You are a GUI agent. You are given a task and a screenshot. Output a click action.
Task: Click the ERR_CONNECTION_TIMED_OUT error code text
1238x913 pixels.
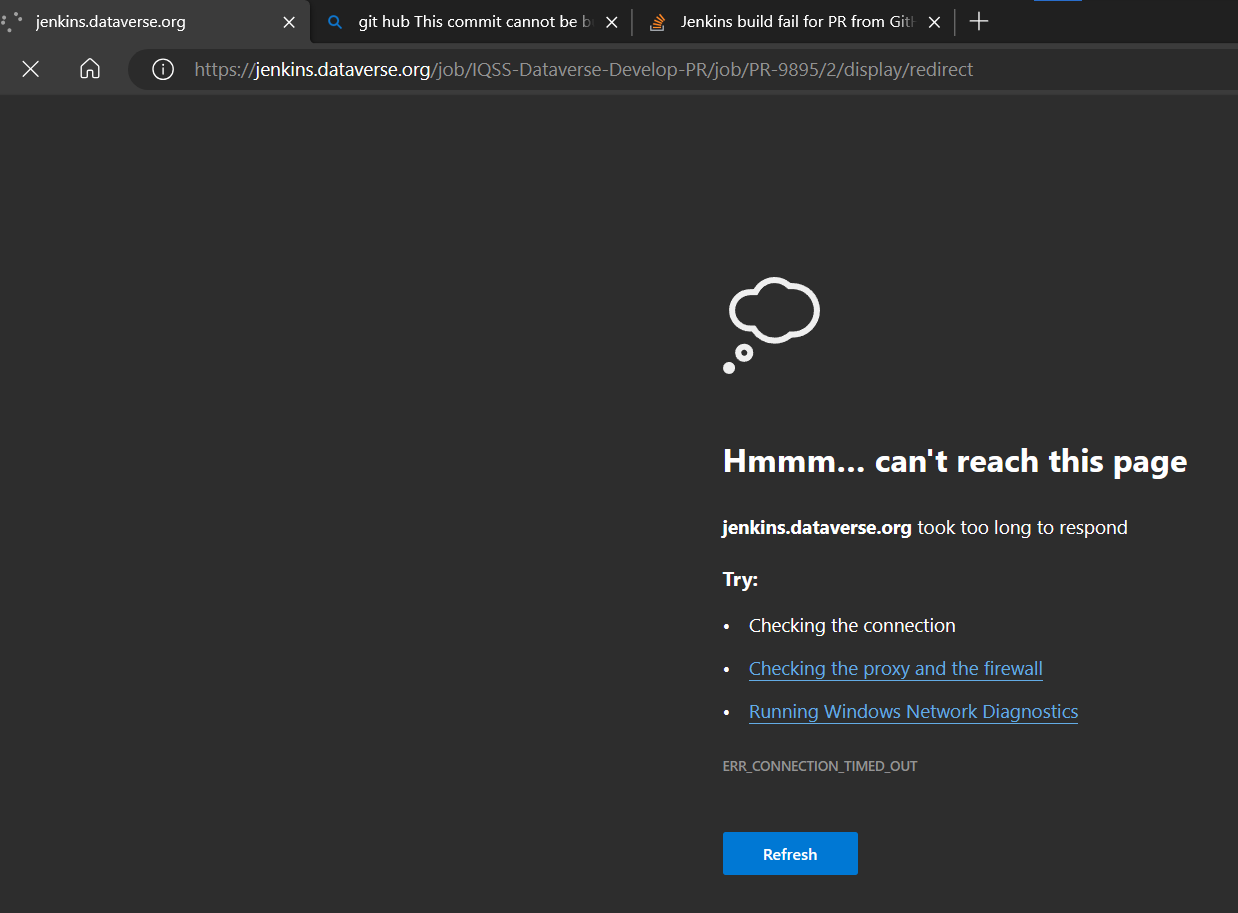(820, 766)
